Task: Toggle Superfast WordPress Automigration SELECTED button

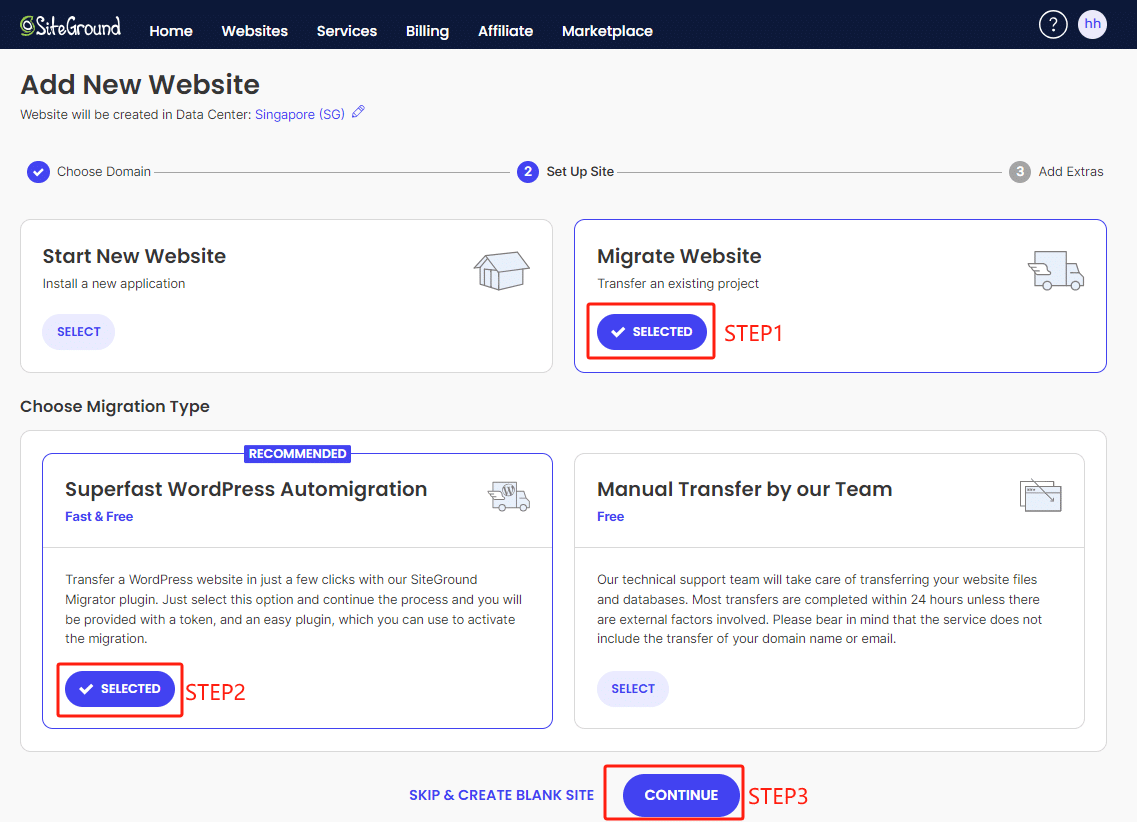Action: tap(120, 689)
